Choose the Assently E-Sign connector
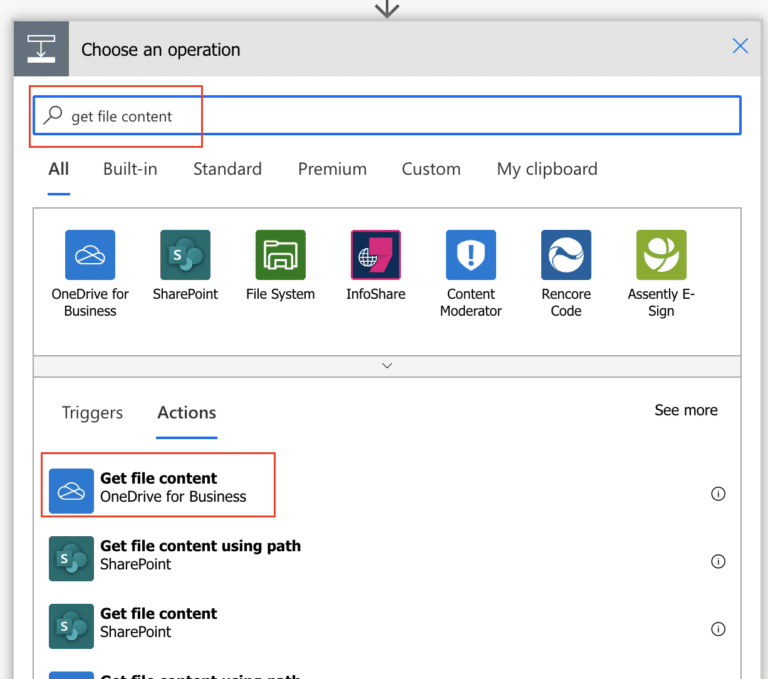Image resolution: width=768 pixels, height=679 pixels. 661,255
